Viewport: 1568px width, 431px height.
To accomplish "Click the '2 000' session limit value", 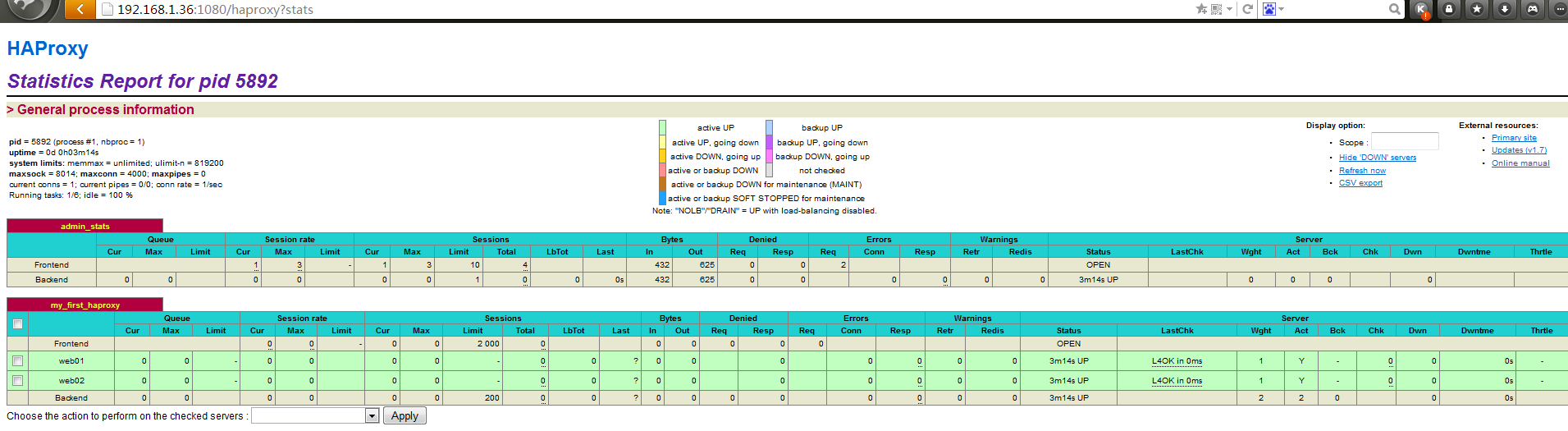I will 488,343.
